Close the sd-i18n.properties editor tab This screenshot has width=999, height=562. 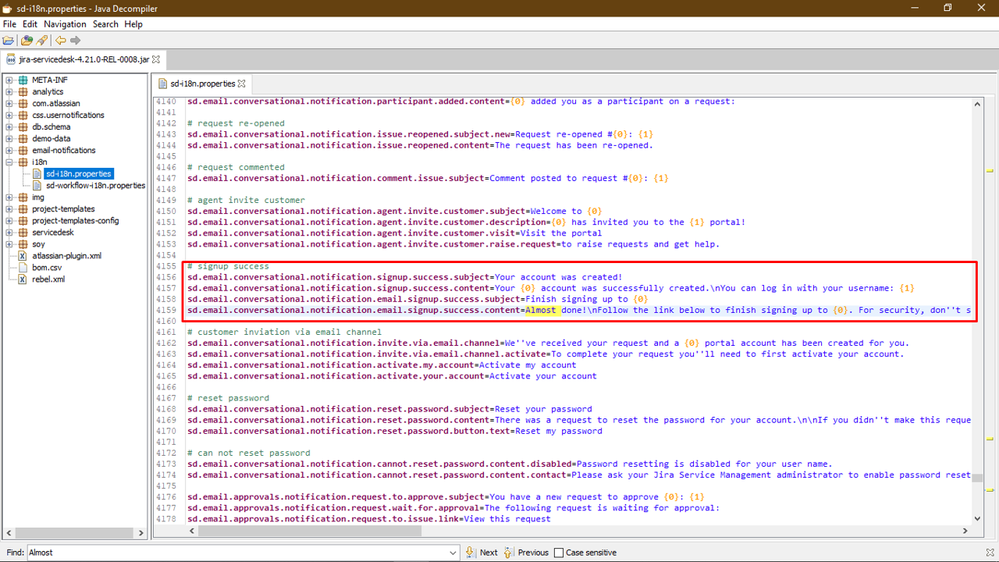click(x=242, y=84)
